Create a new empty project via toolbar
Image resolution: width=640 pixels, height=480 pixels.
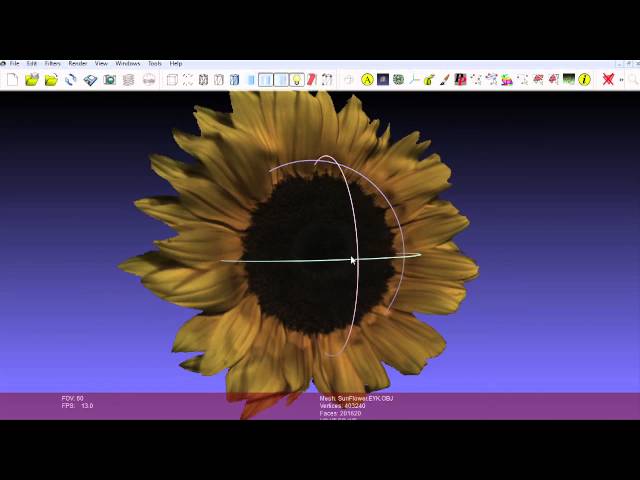[13, 79]
